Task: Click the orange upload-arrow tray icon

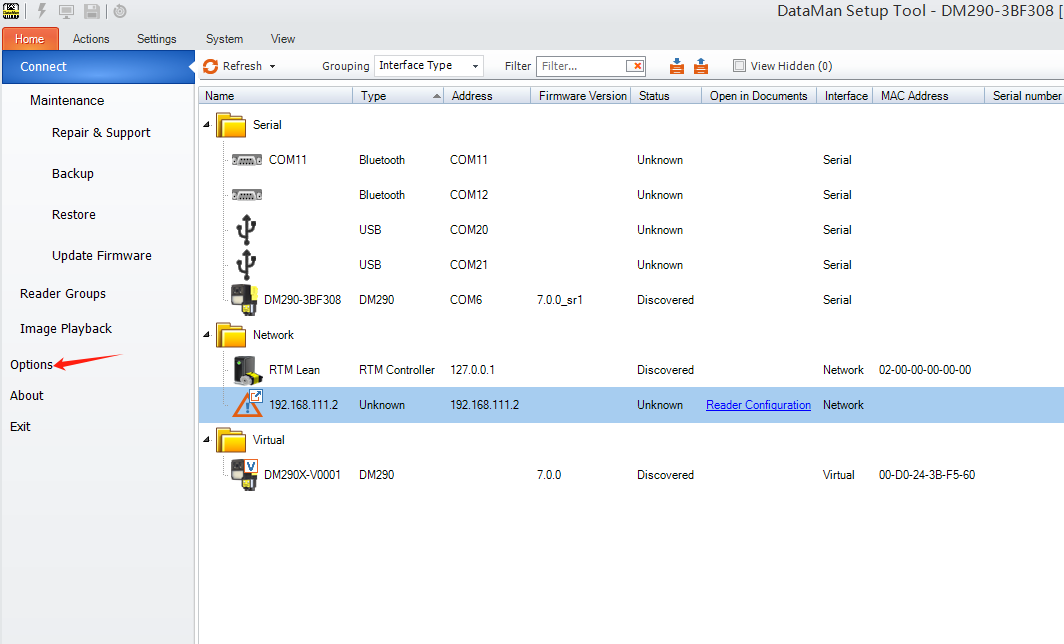Action: coord(701,66)
